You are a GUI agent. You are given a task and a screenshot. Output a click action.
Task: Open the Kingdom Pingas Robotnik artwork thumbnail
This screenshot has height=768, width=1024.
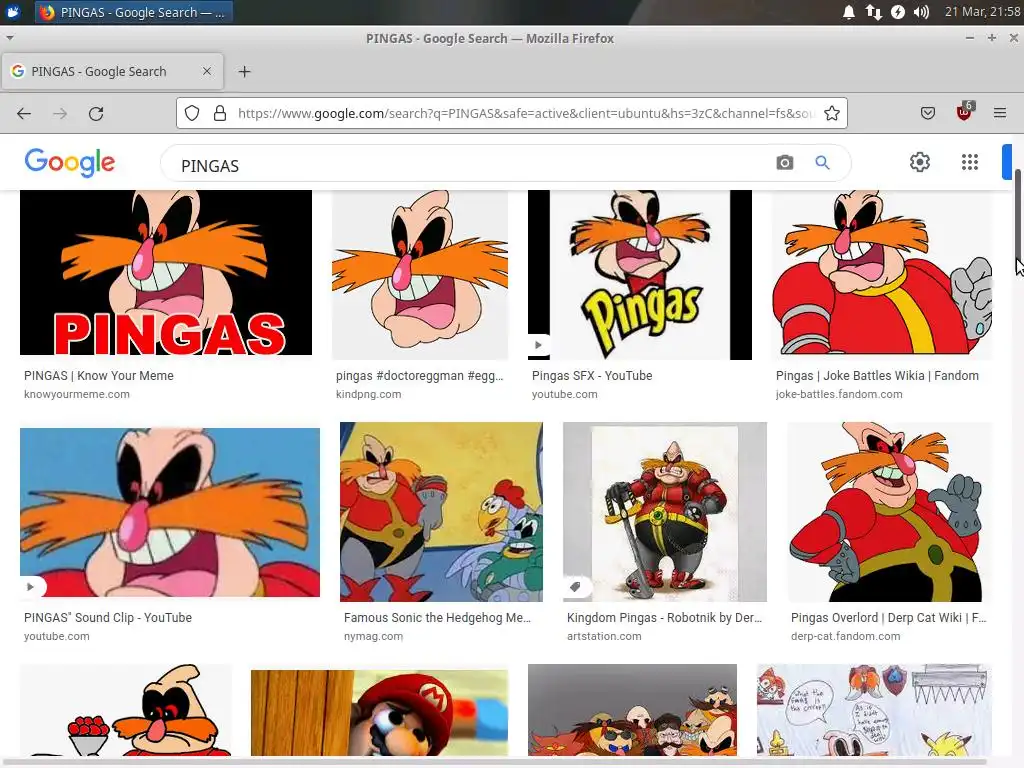[x=665, y=512]
